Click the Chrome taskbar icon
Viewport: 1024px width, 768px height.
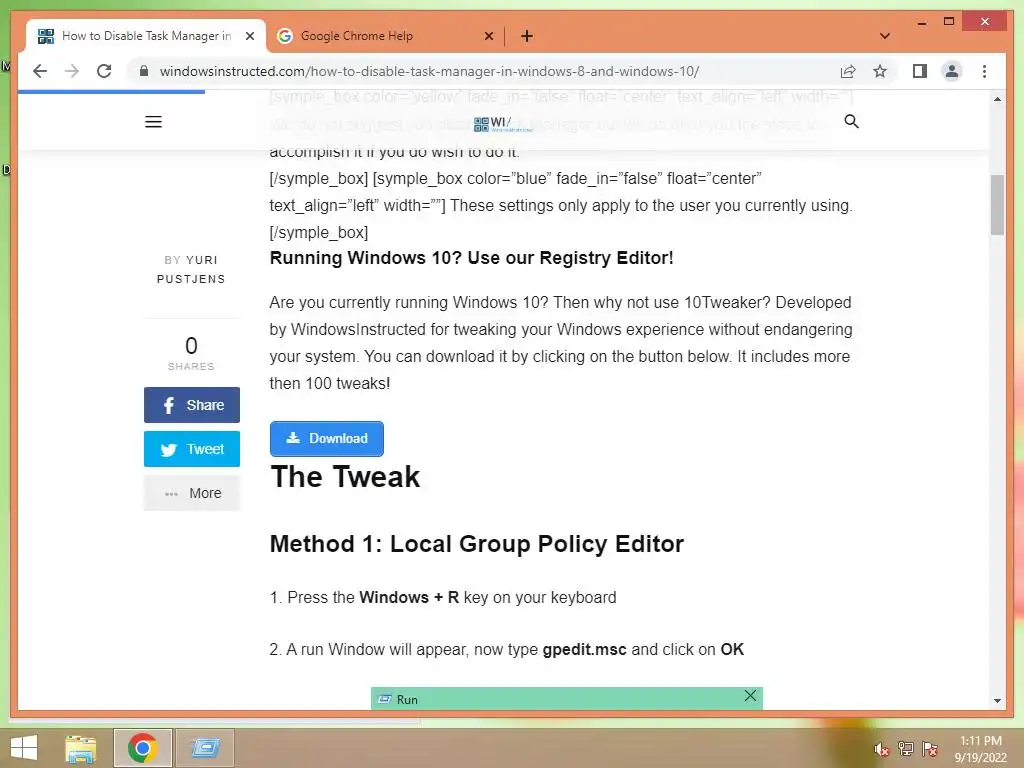coord(142,748)
